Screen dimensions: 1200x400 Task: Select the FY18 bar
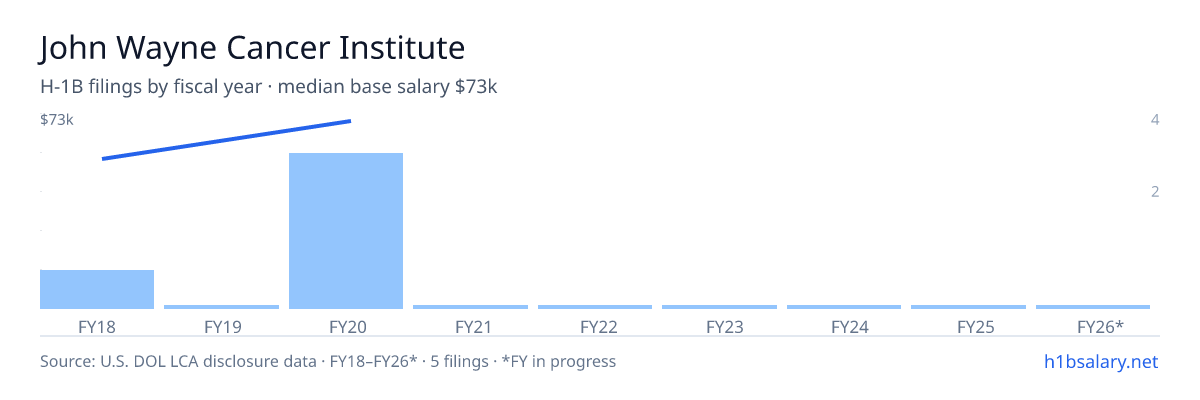click(97, 289)
